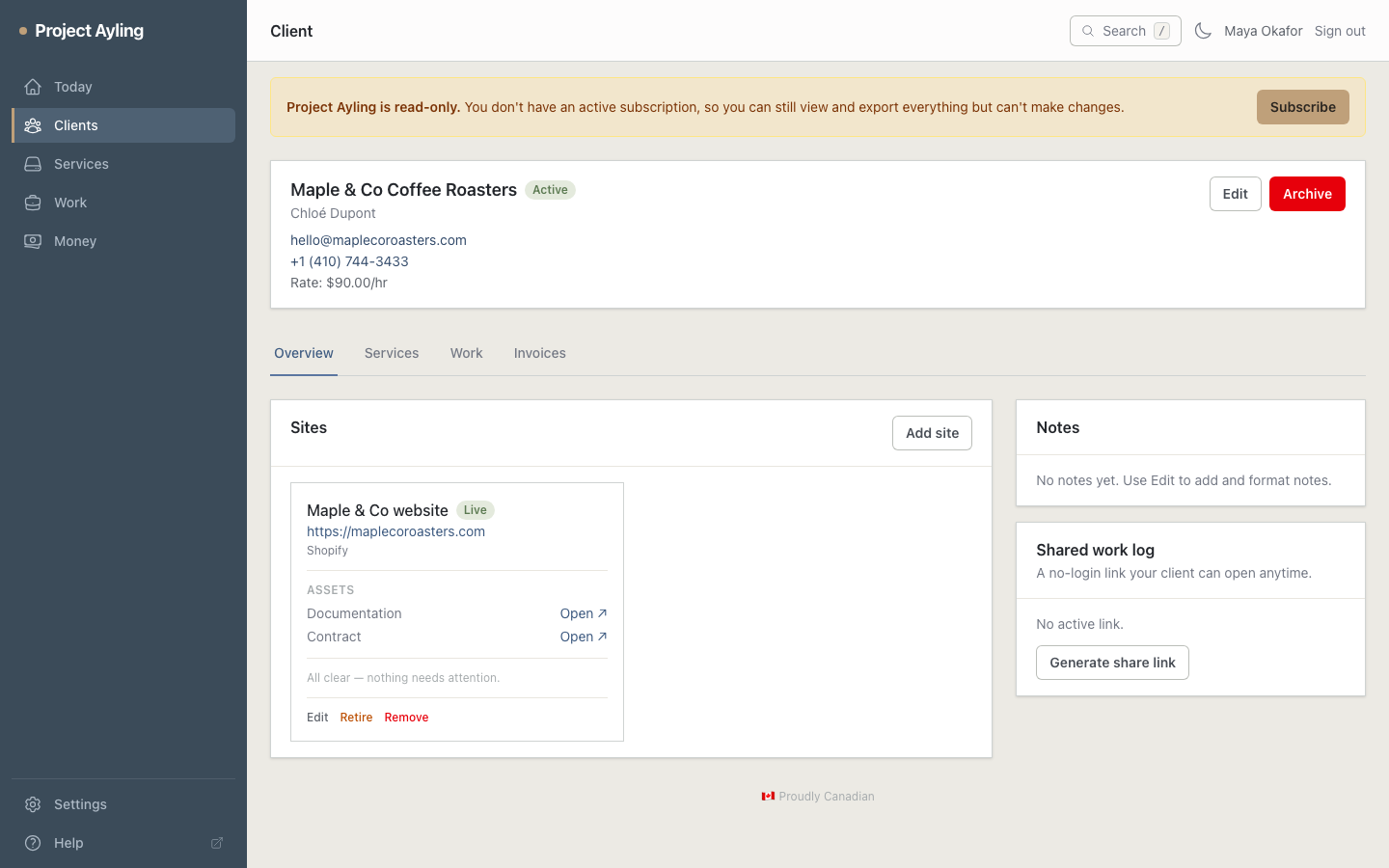1389x868 pixels.
Task: Archive the client with the red button
Action: click(1307, 194)
